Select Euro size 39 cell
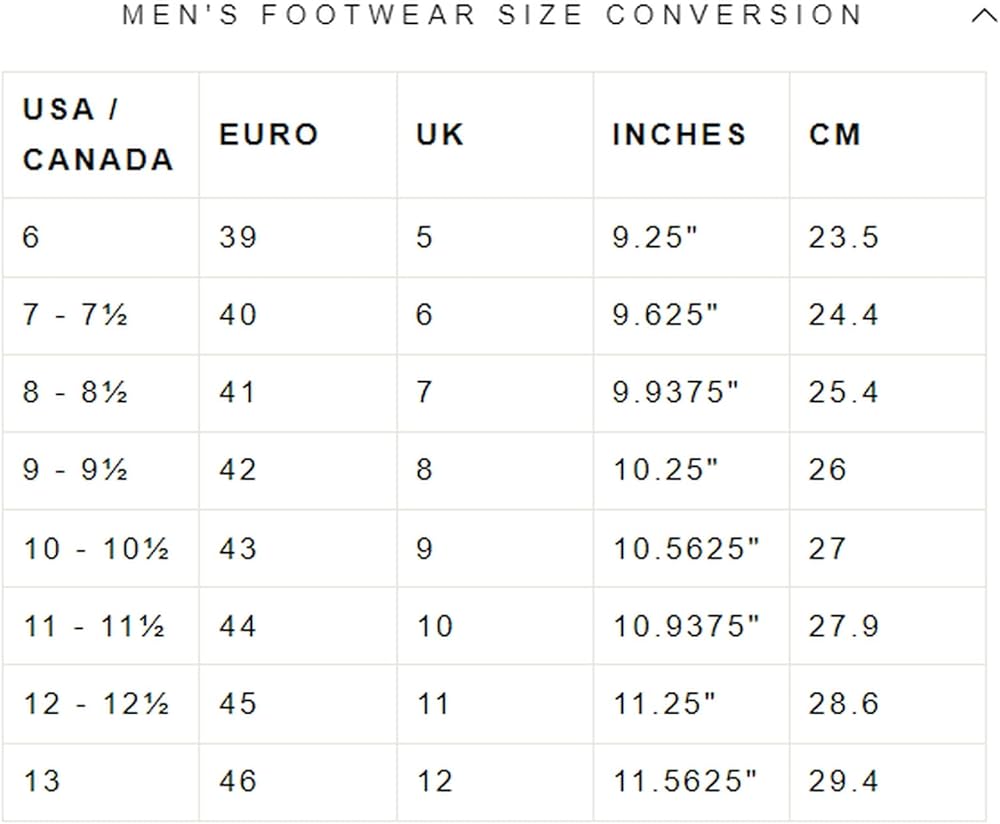Viewport: 1000px width, 824px height. click(x=238, y=237)
